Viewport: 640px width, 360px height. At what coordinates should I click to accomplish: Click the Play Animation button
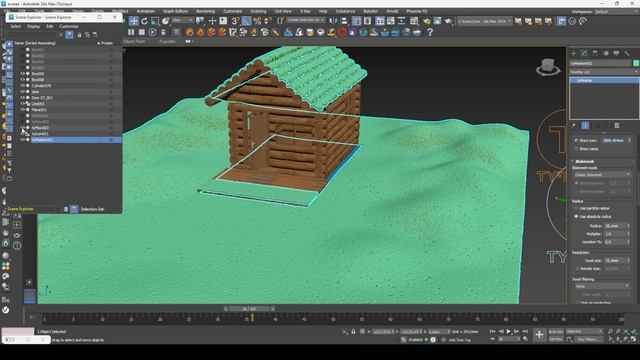point(509,331)
